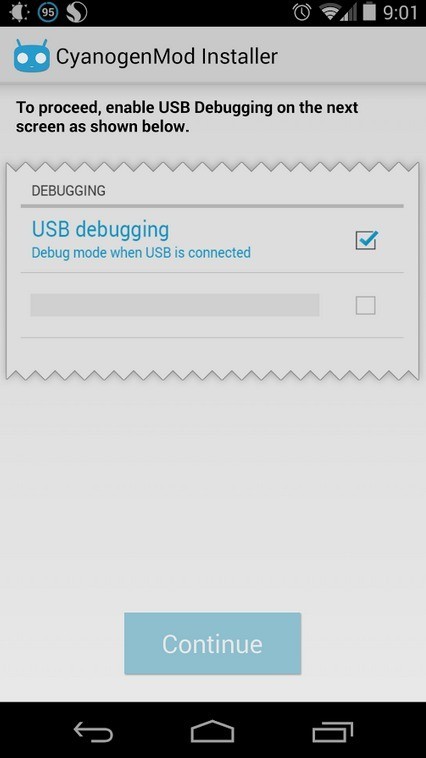Tap the Wi-Fi status icon
This screenshot has height=758, width=426.
330,13
